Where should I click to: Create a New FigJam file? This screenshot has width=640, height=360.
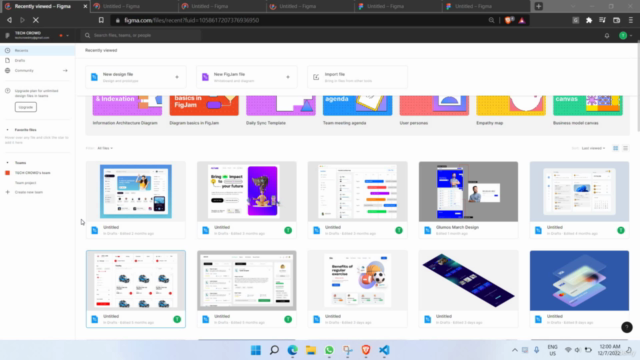[x=247, y=77]
